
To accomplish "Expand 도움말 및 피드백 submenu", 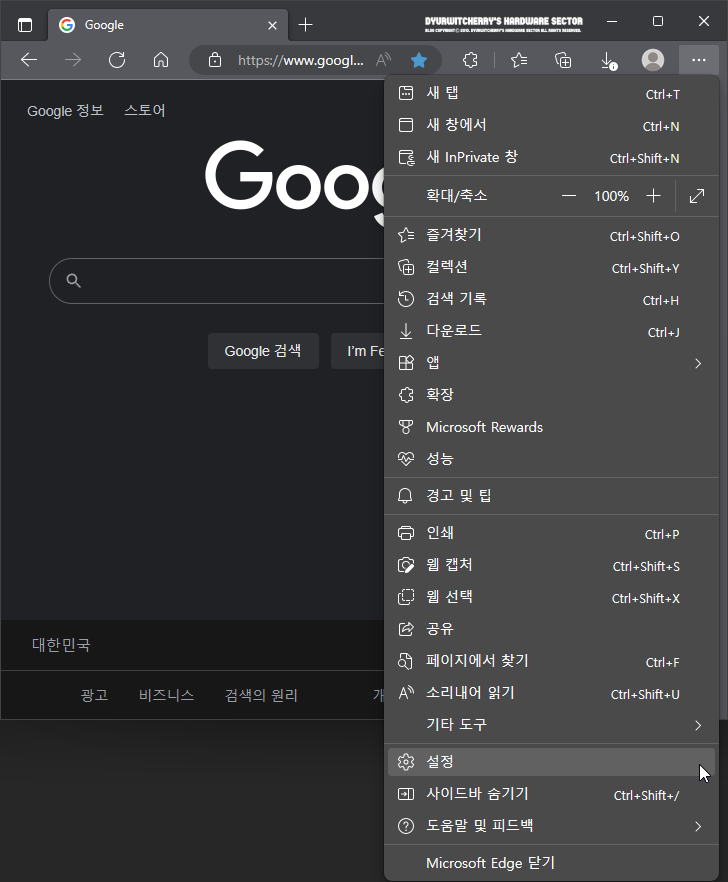I will click(551, 826).
